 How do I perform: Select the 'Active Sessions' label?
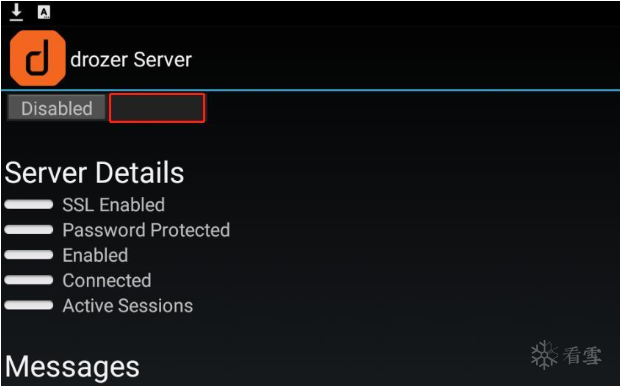128,306
